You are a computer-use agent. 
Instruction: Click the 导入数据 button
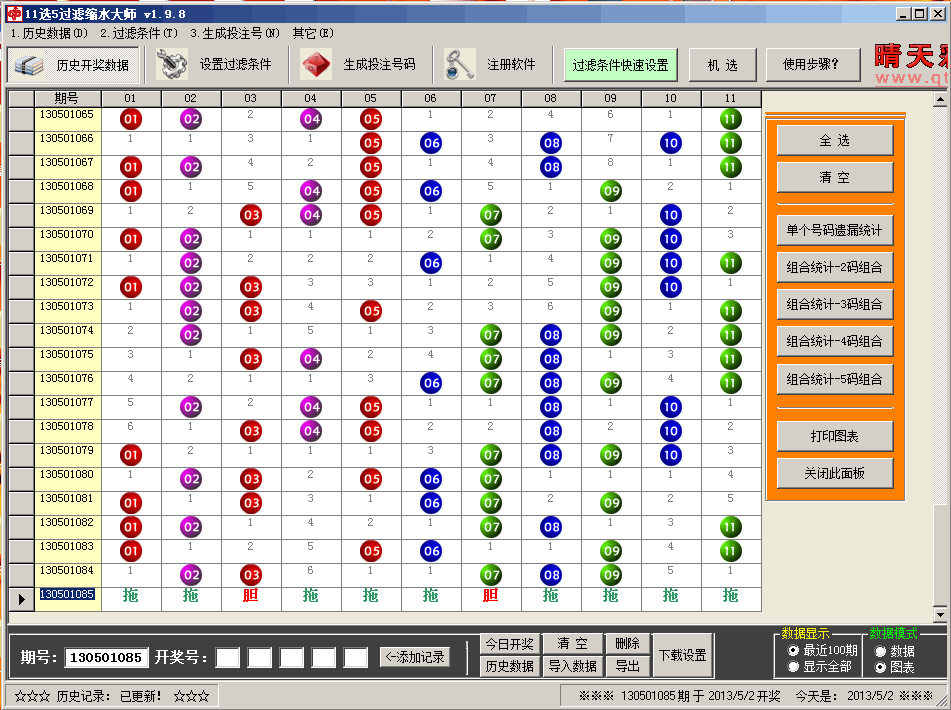[573, 667]
